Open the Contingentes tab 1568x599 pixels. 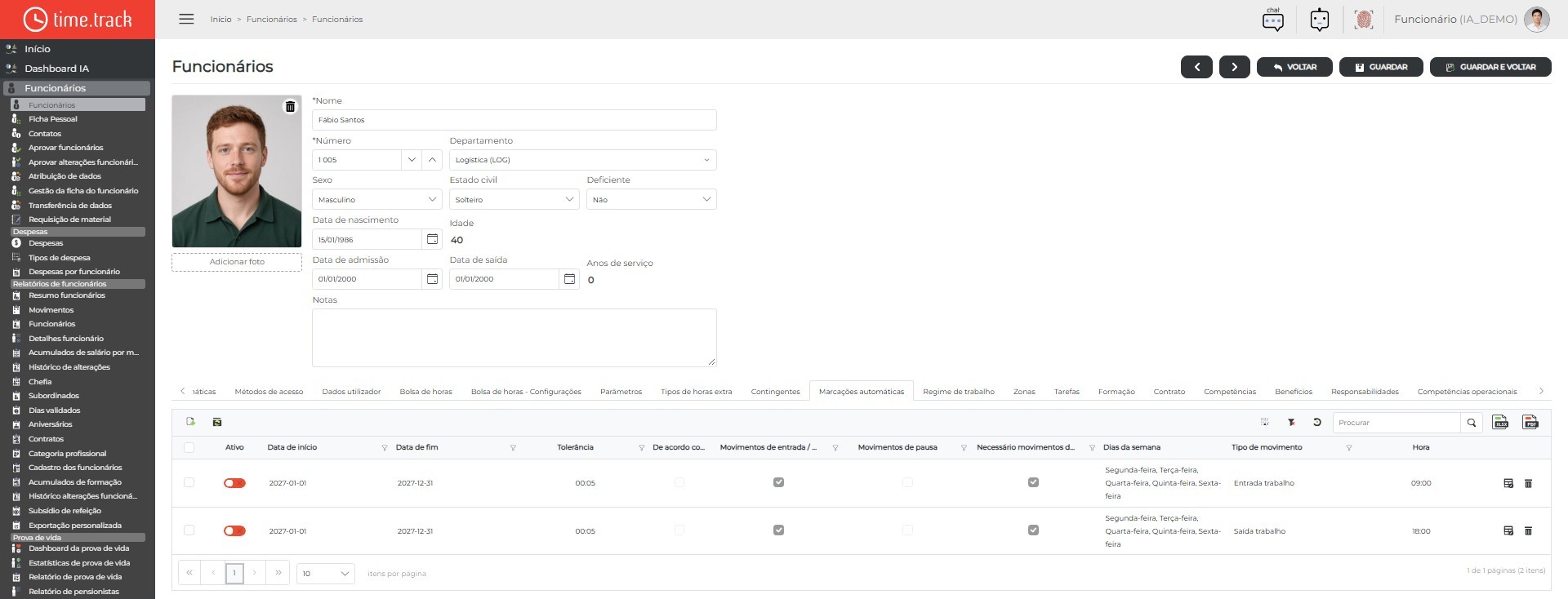click(x=775, y=392)
